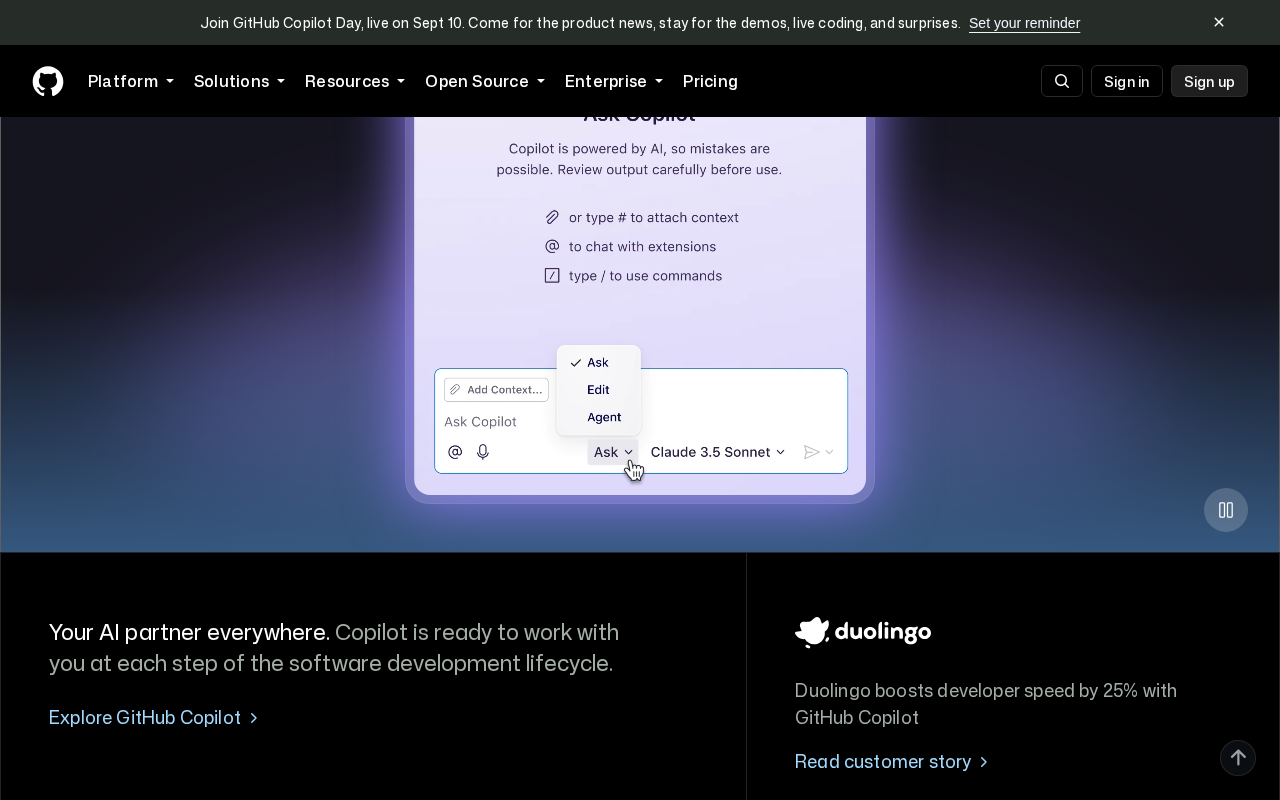Select the checked Ask mode option
Image resolution: width=1280 pixels, height=800 pixels.
coord(598,362)
